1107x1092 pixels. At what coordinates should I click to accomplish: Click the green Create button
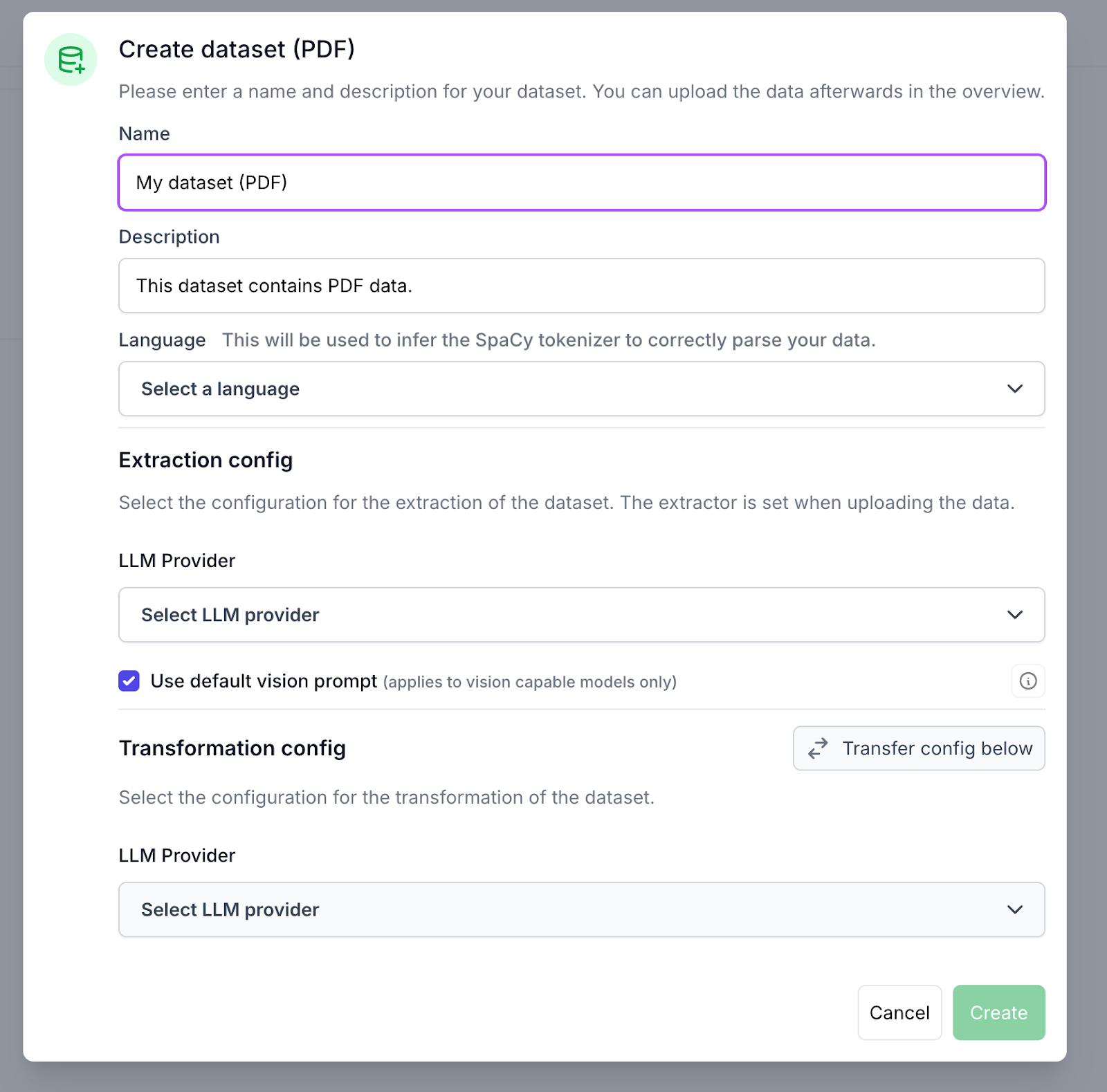coord(998,1012)
